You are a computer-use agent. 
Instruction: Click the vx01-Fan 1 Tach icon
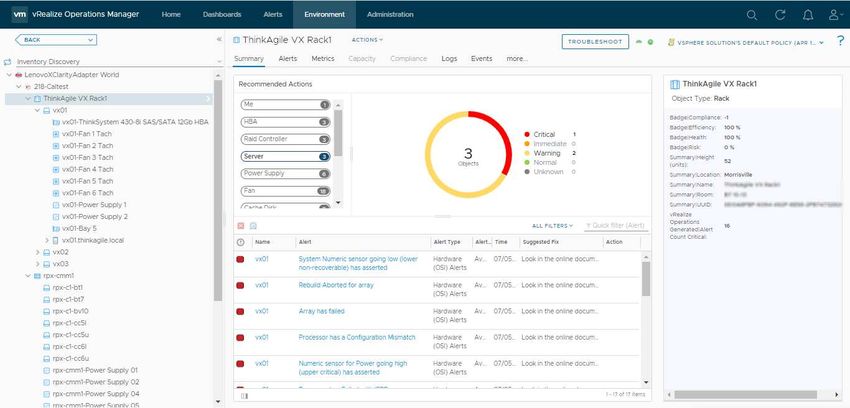coord(56,134)
